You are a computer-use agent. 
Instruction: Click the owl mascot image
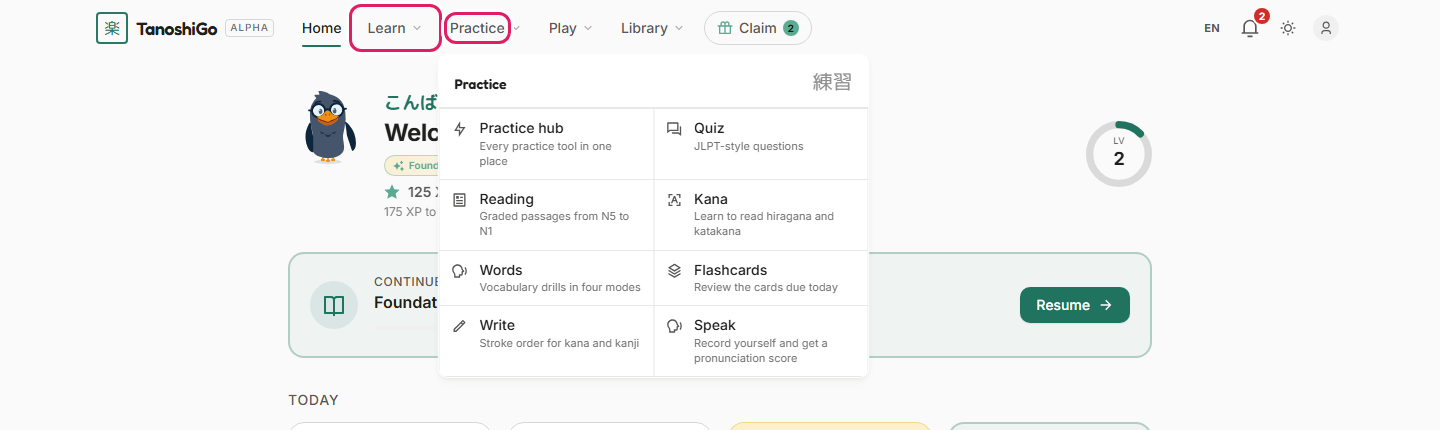329,126
